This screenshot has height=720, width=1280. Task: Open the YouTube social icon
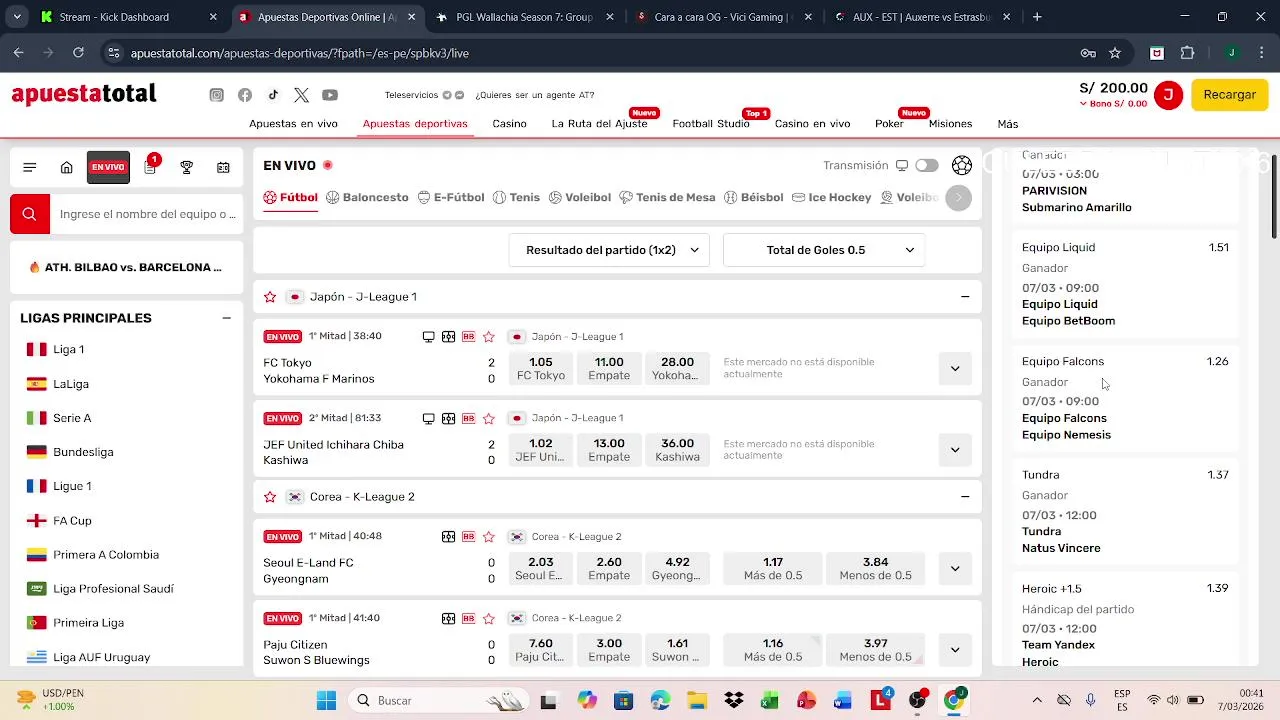[x=330, y=95]
